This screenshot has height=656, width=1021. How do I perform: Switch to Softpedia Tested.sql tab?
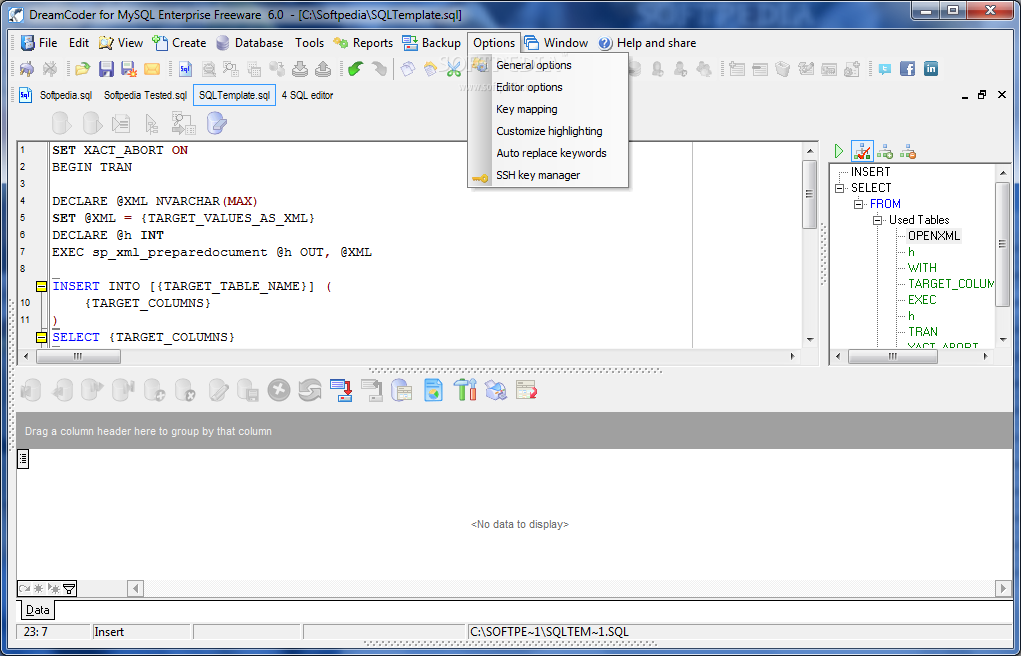pos(146,95)
